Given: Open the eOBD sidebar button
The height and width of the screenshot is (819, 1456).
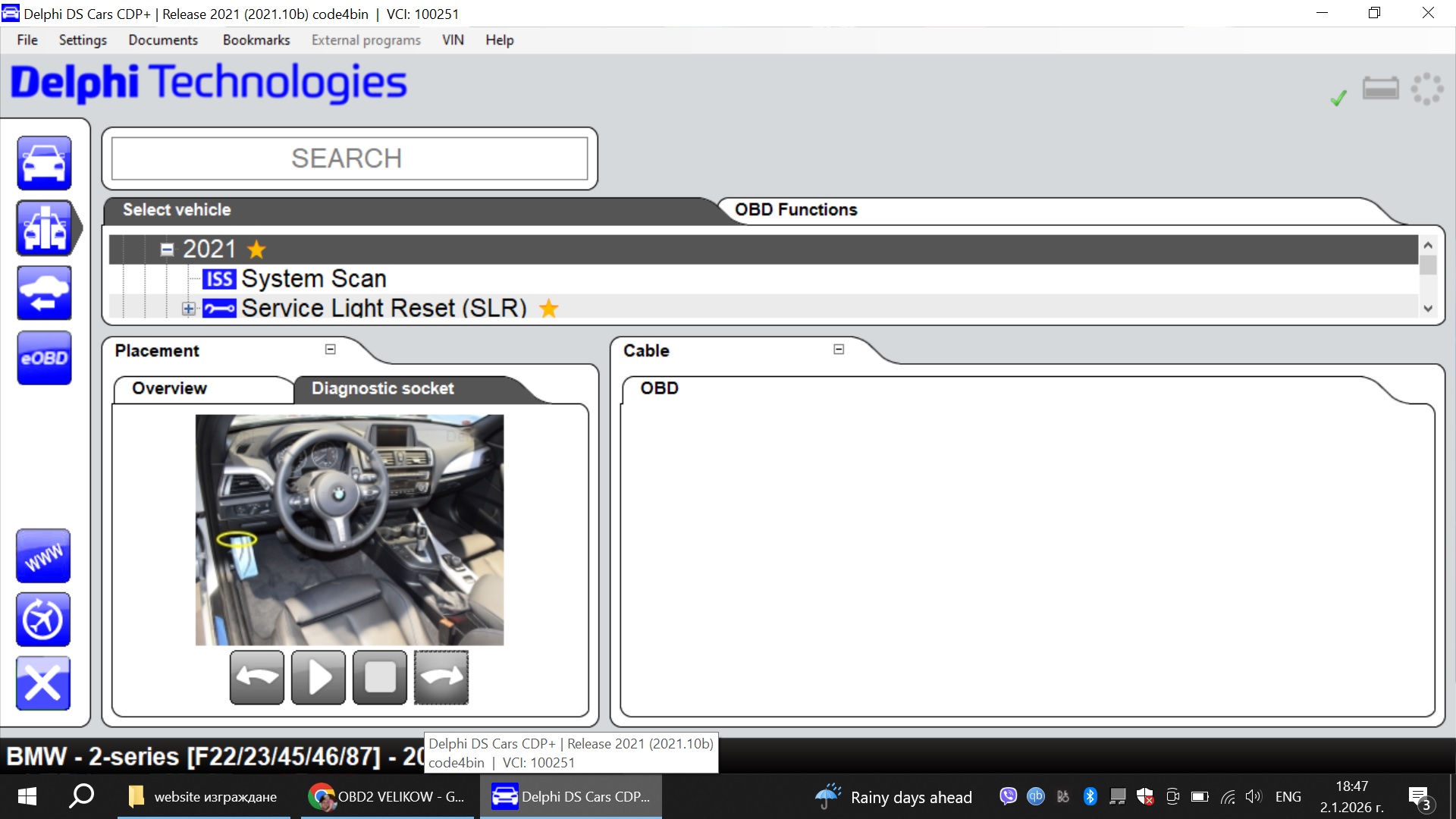Looking at the screenshot, I should coord(44,358).
